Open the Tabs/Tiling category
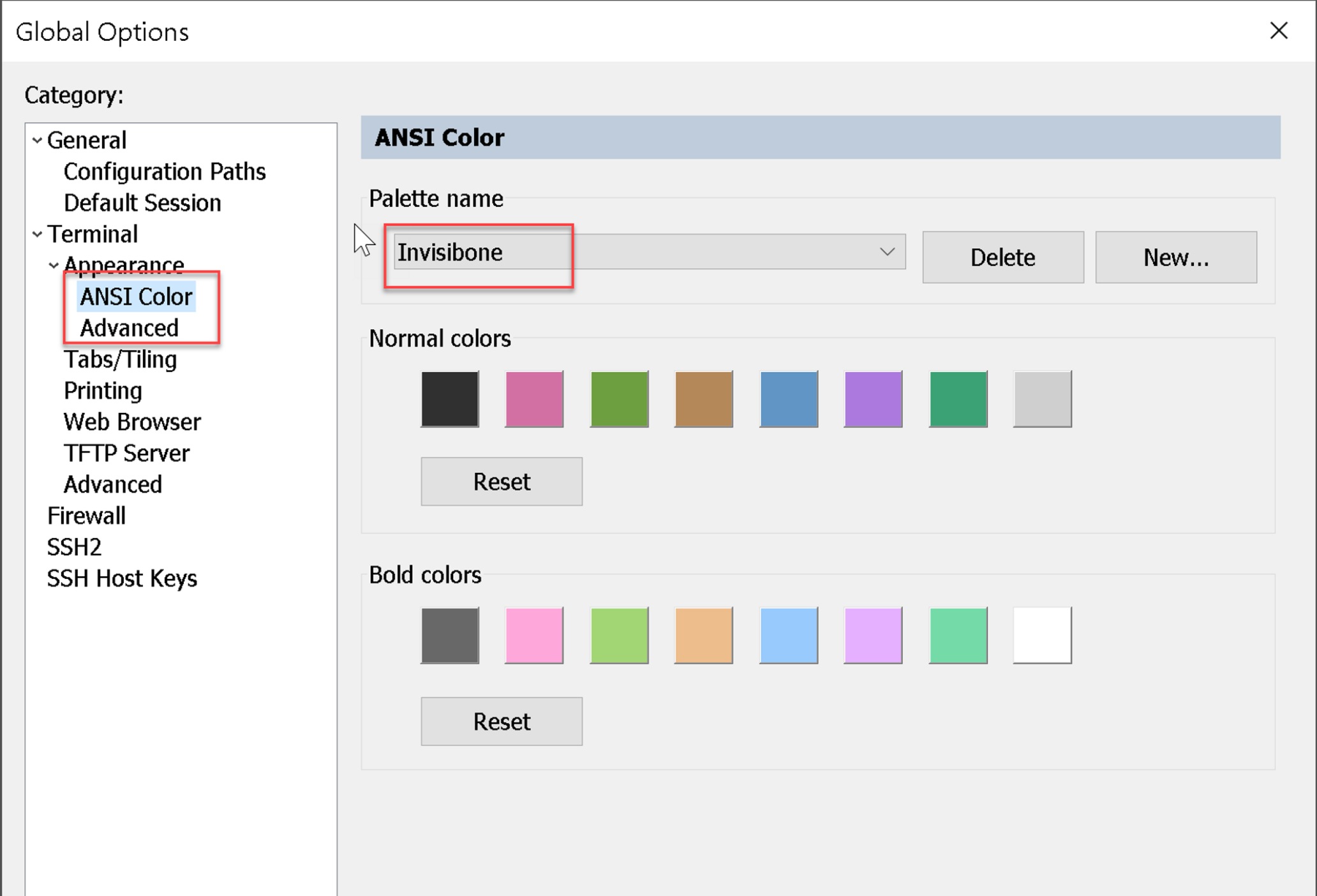The height and width of the screenshot is (896, 1317). tap(121, 359)
